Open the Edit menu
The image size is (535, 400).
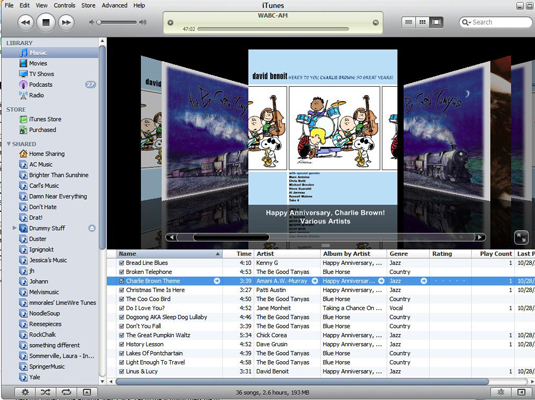coord(25,5)
